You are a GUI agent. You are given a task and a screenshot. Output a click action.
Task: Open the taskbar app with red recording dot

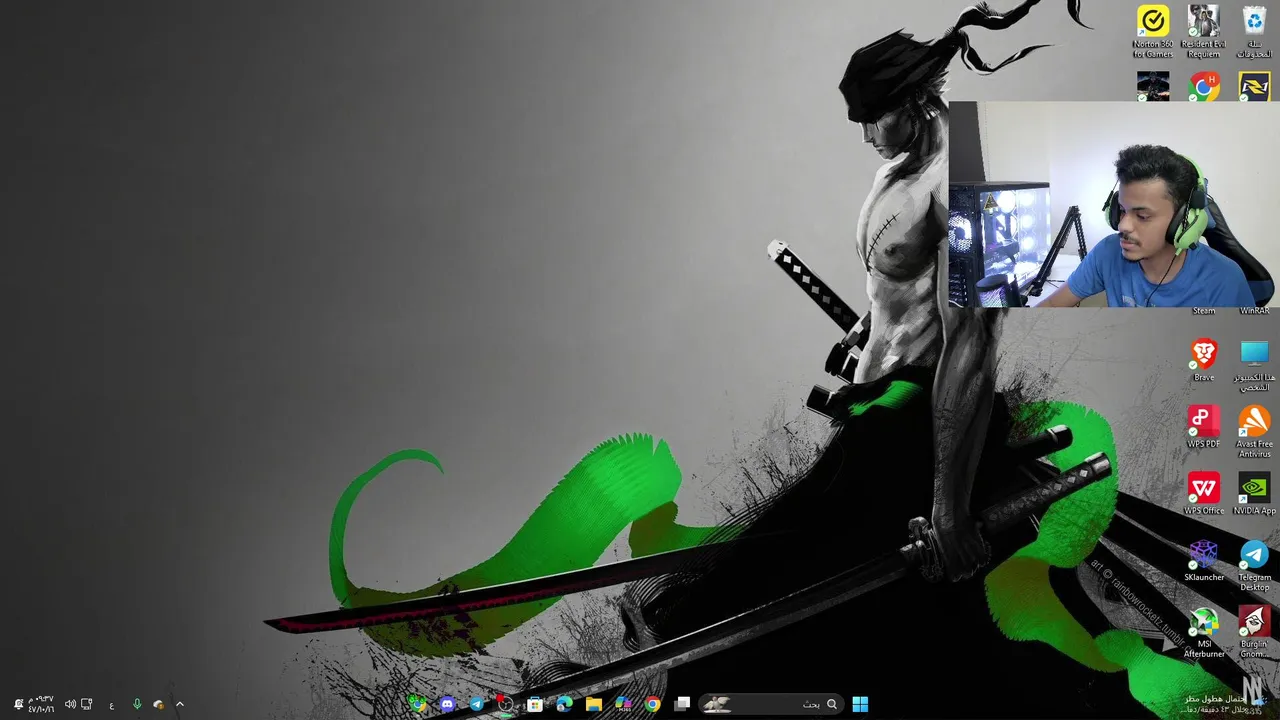(505, 704)
